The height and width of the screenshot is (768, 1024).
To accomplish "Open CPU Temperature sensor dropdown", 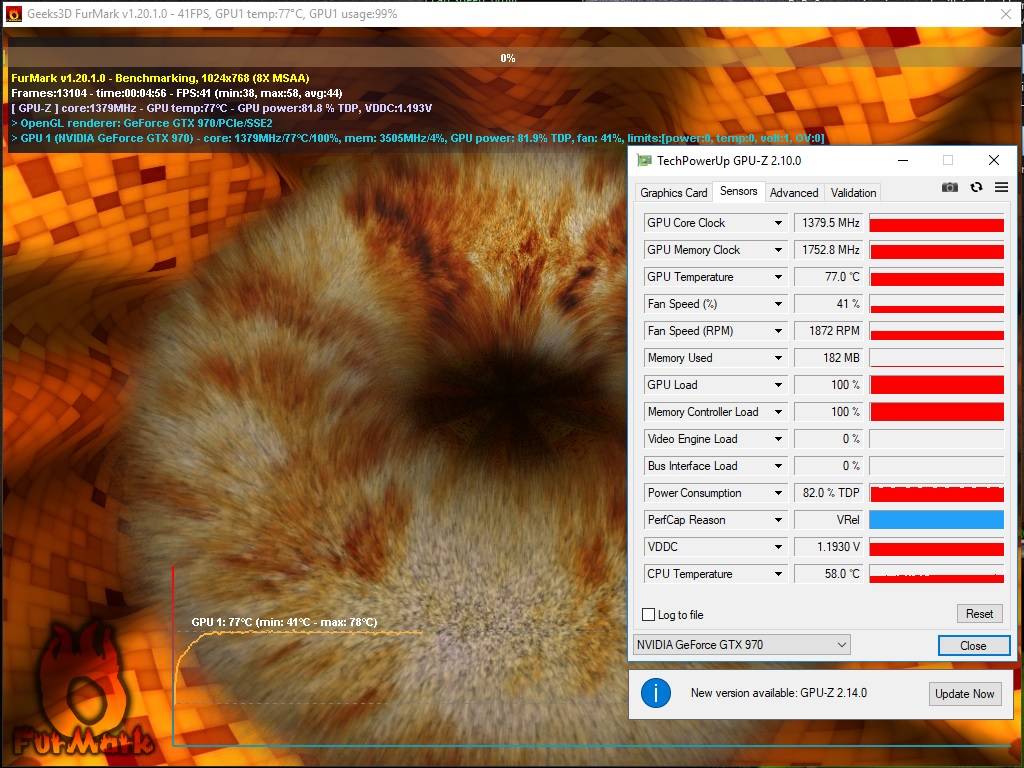I will pos(778,574).
